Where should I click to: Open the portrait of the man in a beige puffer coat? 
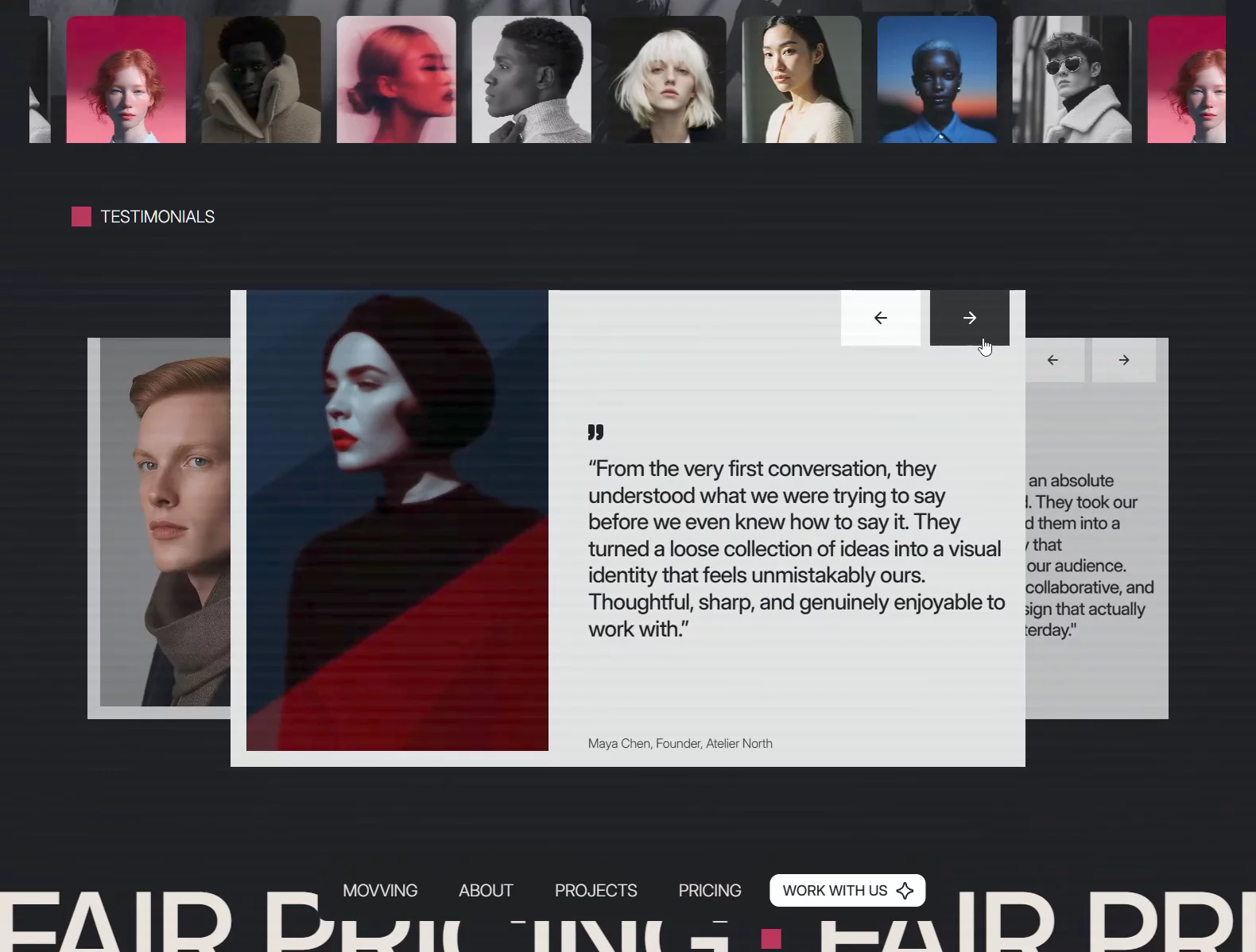[x=262, y=79]
